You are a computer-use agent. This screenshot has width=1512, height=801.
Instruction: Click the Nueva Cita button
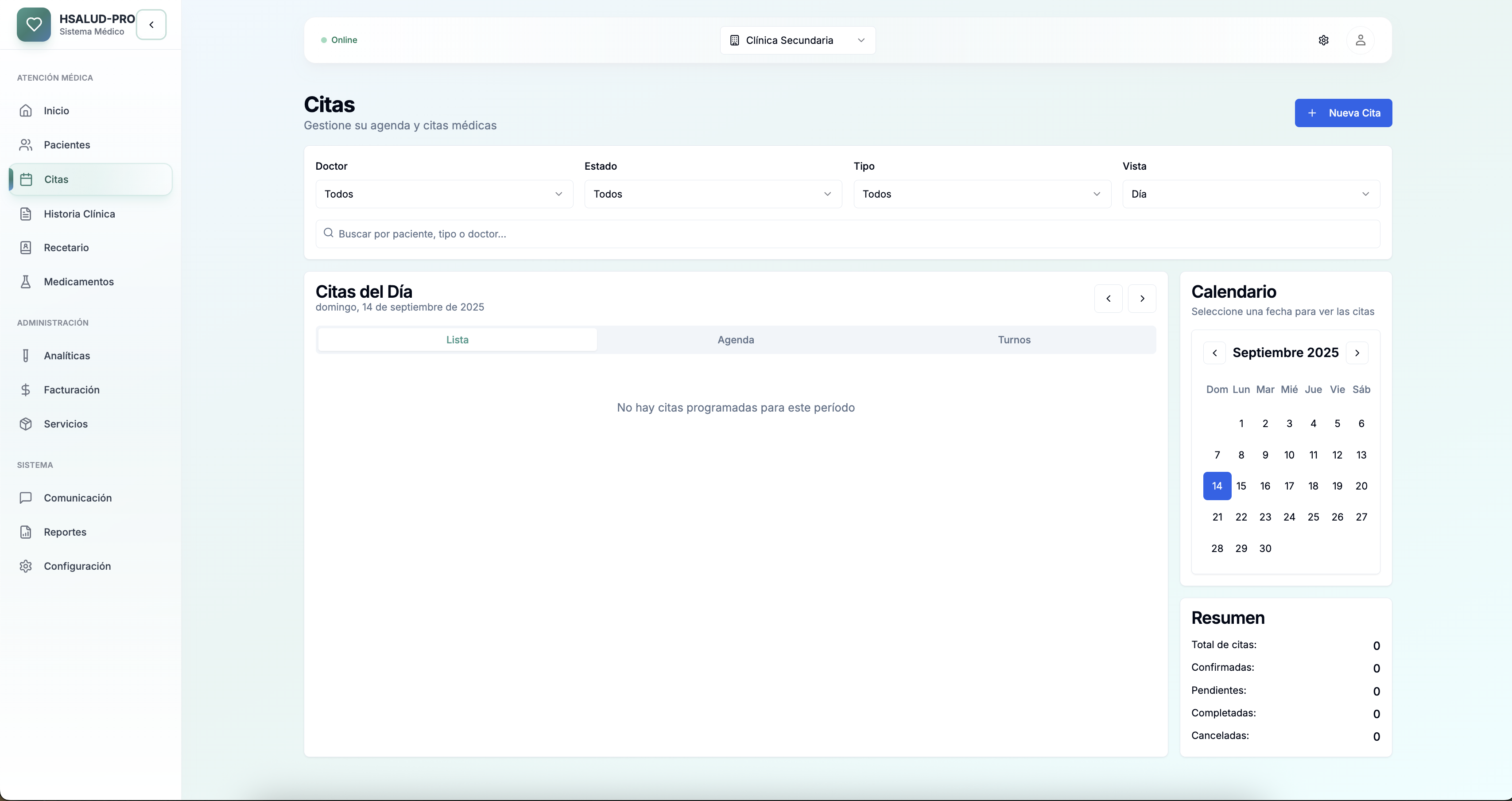coord(1343,113)
